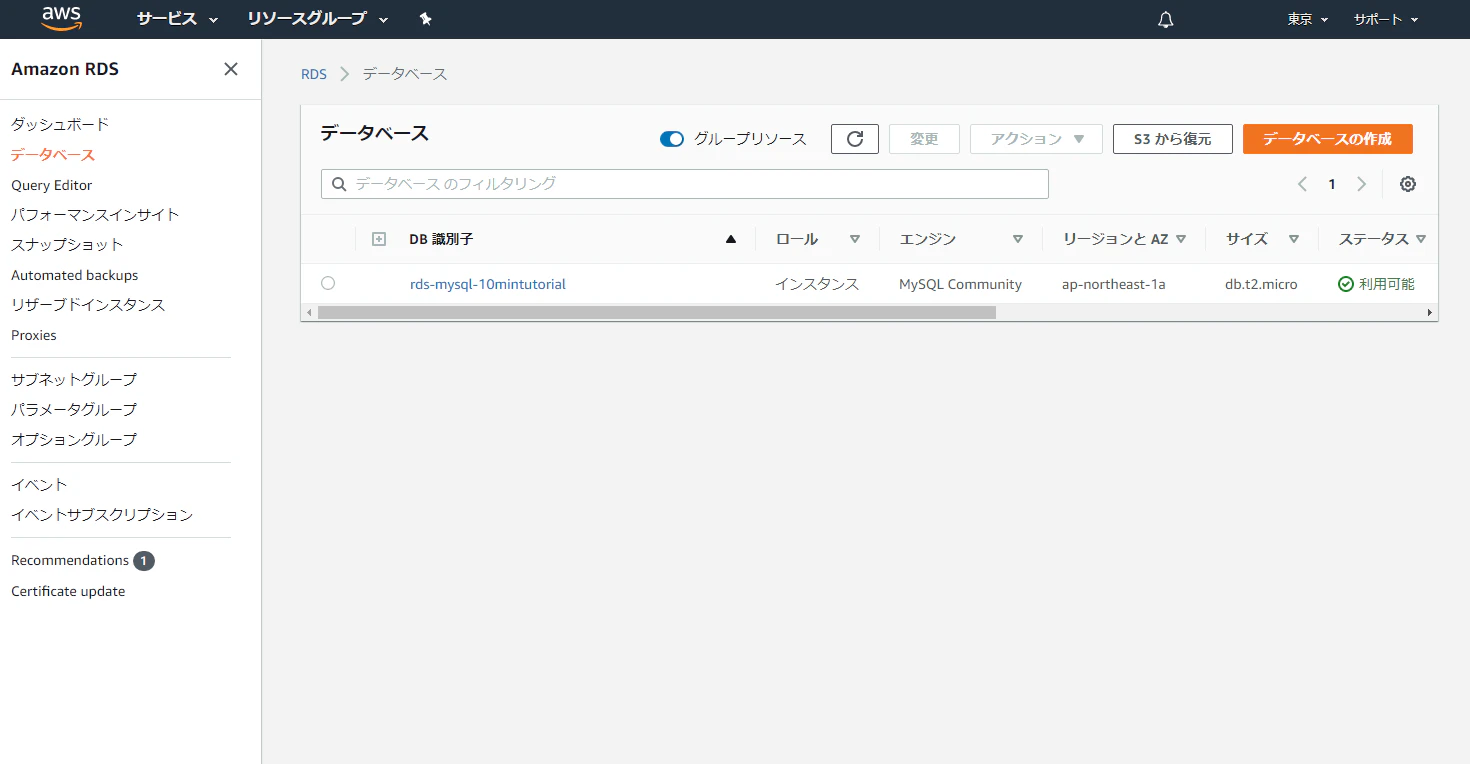Click the database filter input field
The image size is (1470, 764).
[x=685, y=184]
